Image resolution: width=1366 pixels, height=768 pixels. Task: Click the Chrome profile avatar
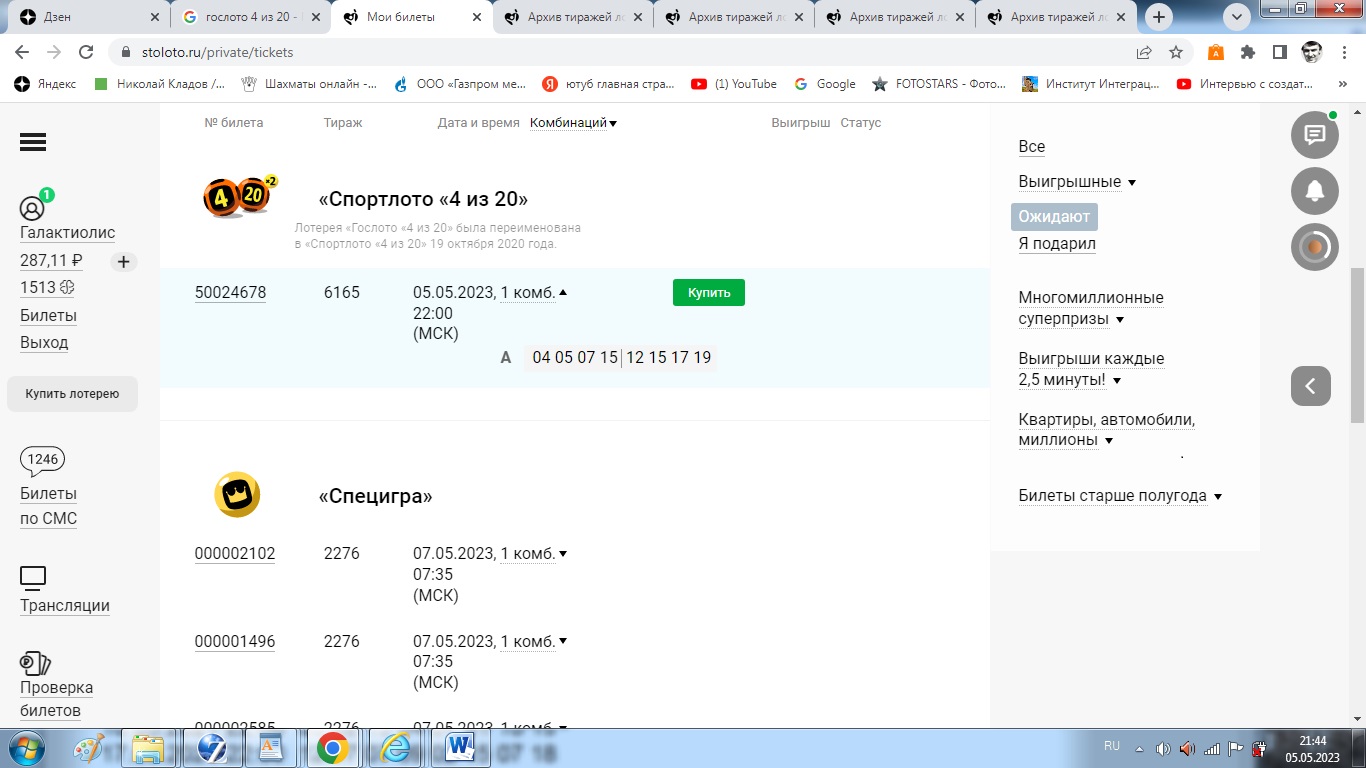(1311, 52)
